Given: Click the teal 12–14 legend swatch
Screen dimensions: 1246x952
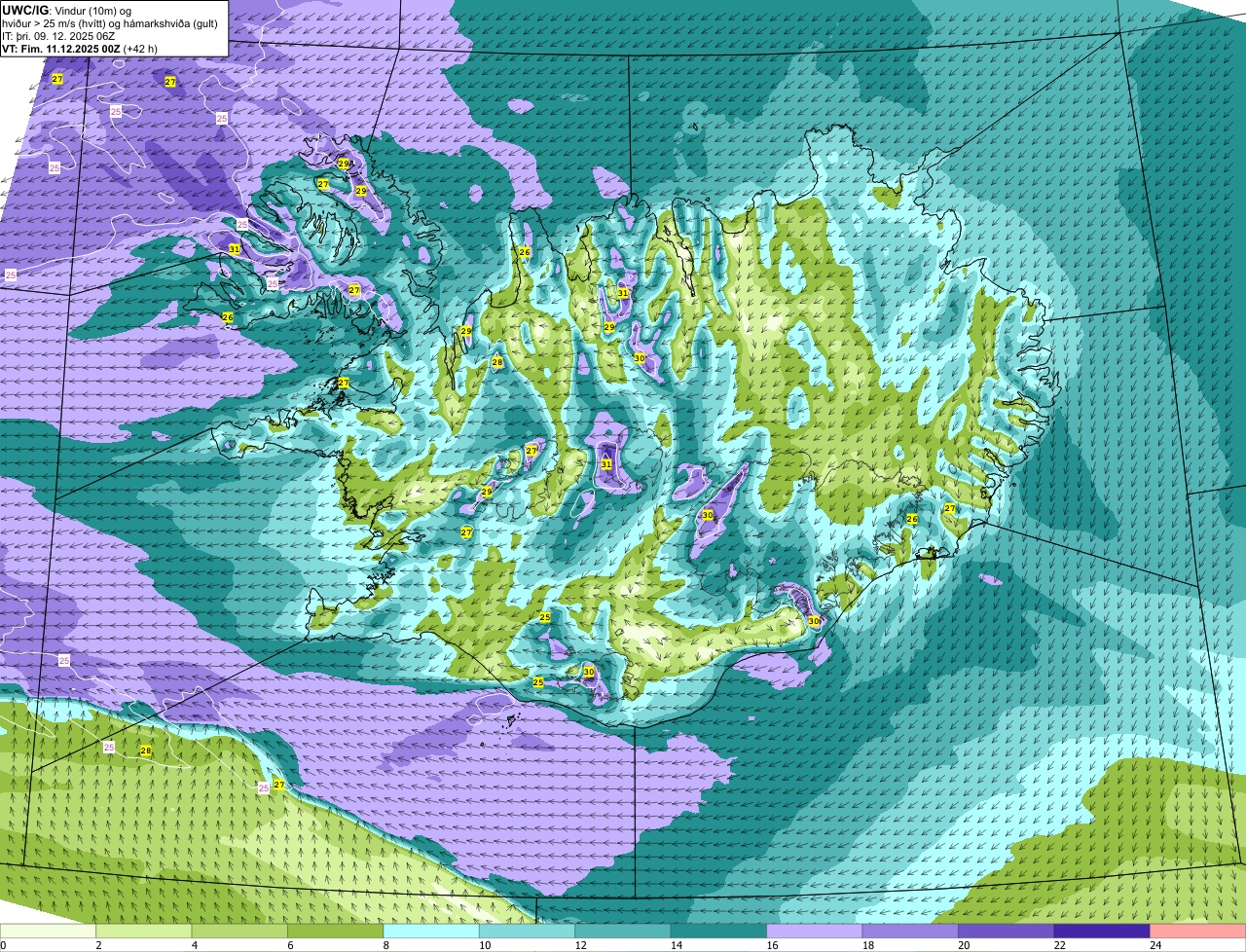Looking at the screenshot, I should [623, 932].
